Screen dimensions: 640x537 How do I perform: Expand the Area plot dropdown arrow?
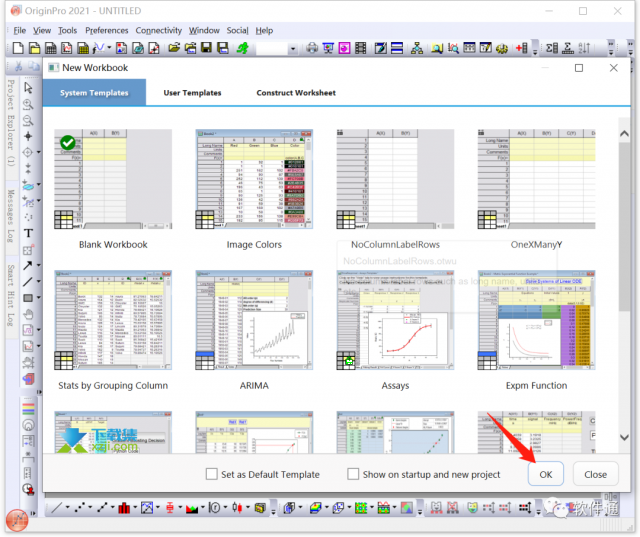pos(202,508)
